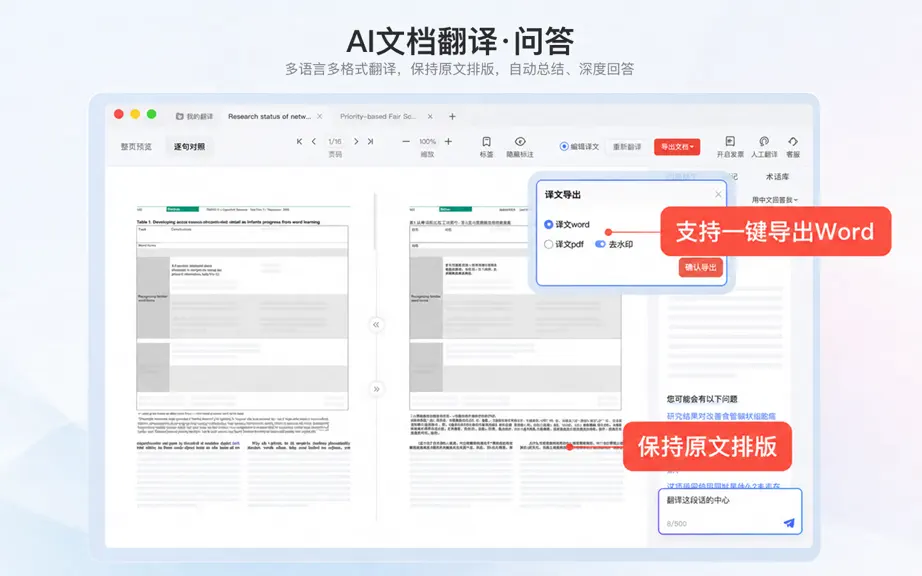
Task: Click the 确认导出 button
Action: [x=700, y=267]
